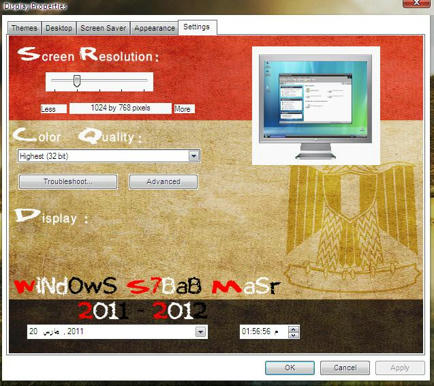Switch to the Themes tab
The image size is (434, 386).
(24, 28)
